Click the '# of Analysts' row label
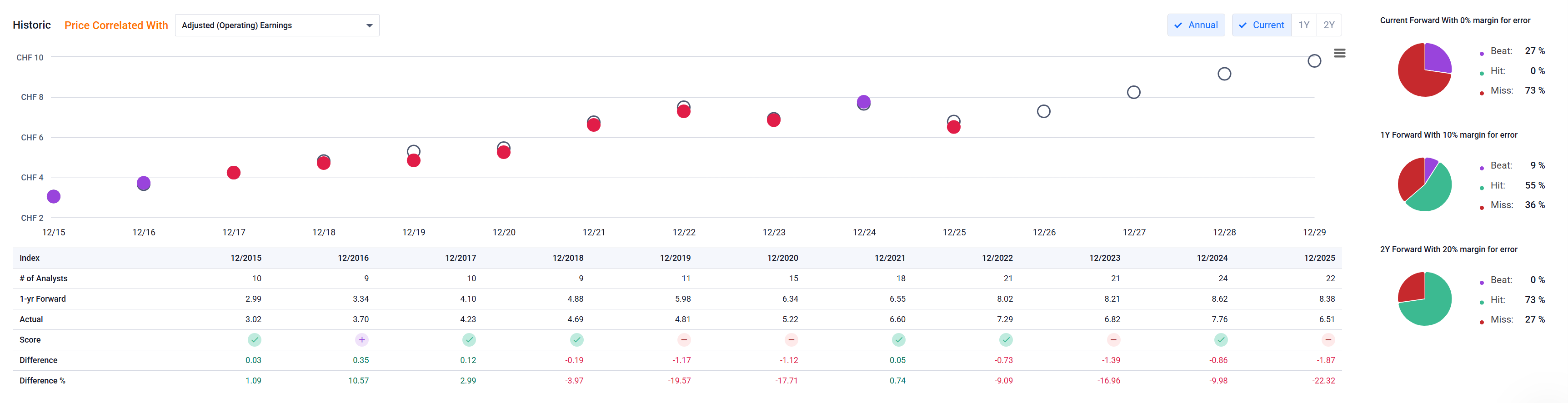Screen dimensions: 1568x403 (x=43, y=278)
